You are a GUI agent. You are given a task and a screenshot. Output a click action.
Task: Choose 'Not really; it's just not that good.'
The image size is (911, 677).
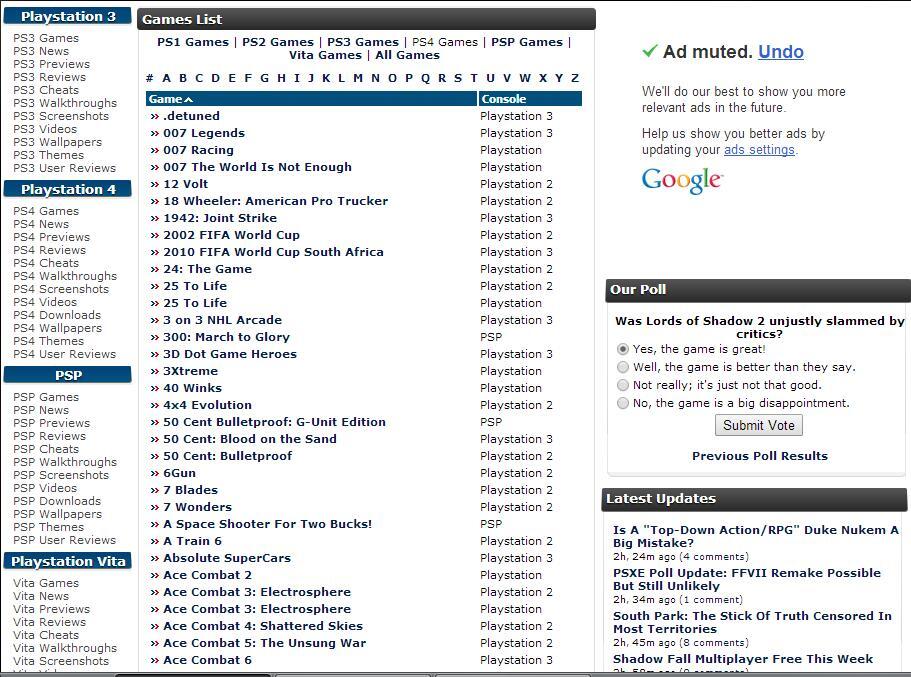pyautogui.click(x=623, y=385)
